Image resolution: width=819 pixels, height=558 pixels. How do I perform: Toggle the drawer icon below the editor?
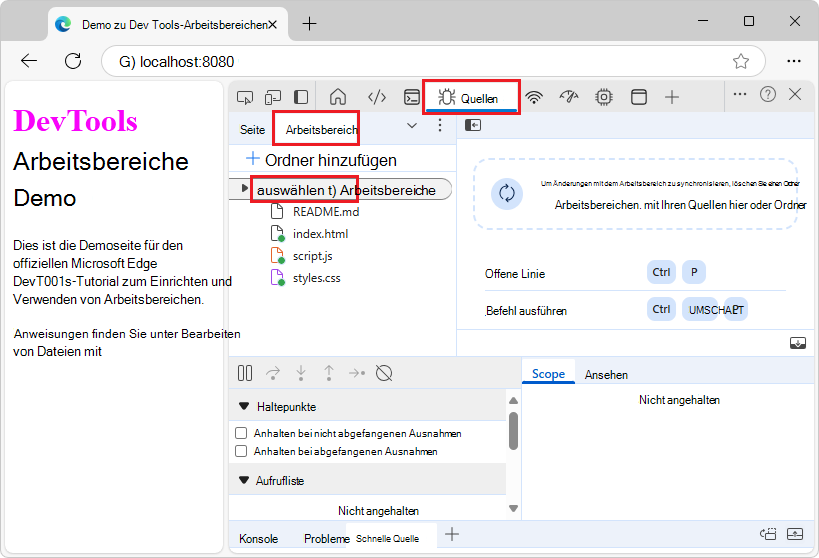point(798,343)
